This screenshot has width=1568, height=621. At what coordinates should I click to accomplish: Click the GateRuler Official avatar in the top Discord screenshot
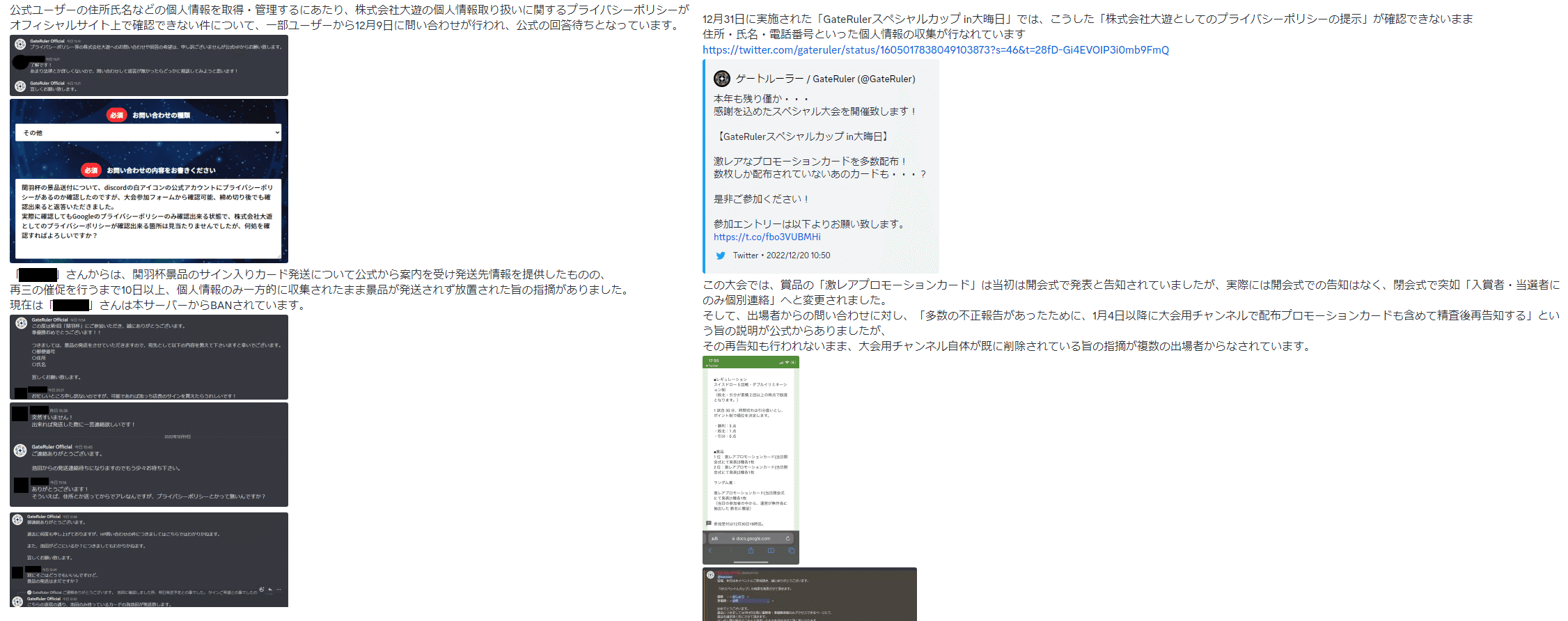coord(20,44)
